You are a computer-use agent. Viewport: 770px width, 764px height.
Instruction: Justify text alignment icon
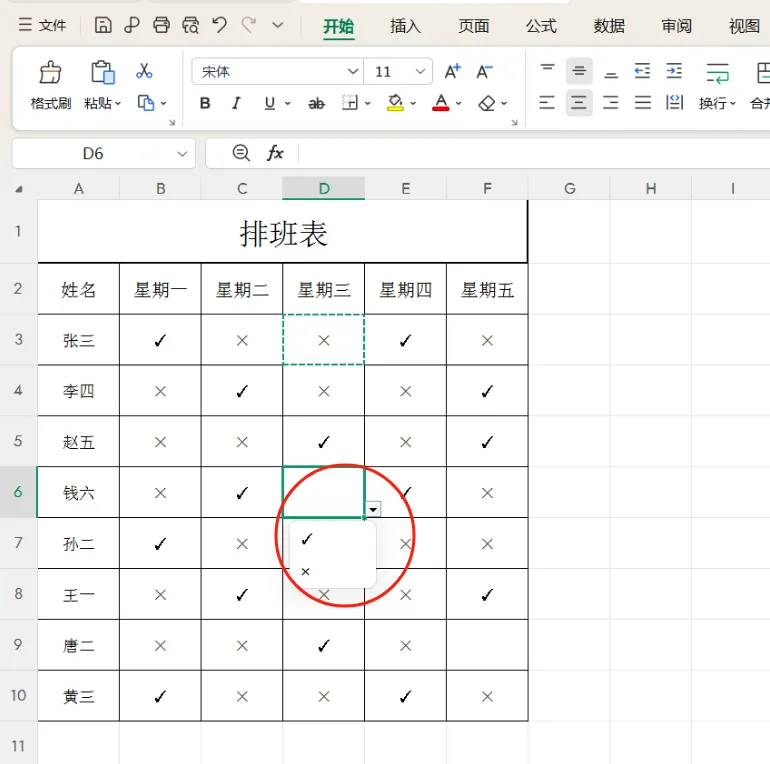click(x=642, y=103)
